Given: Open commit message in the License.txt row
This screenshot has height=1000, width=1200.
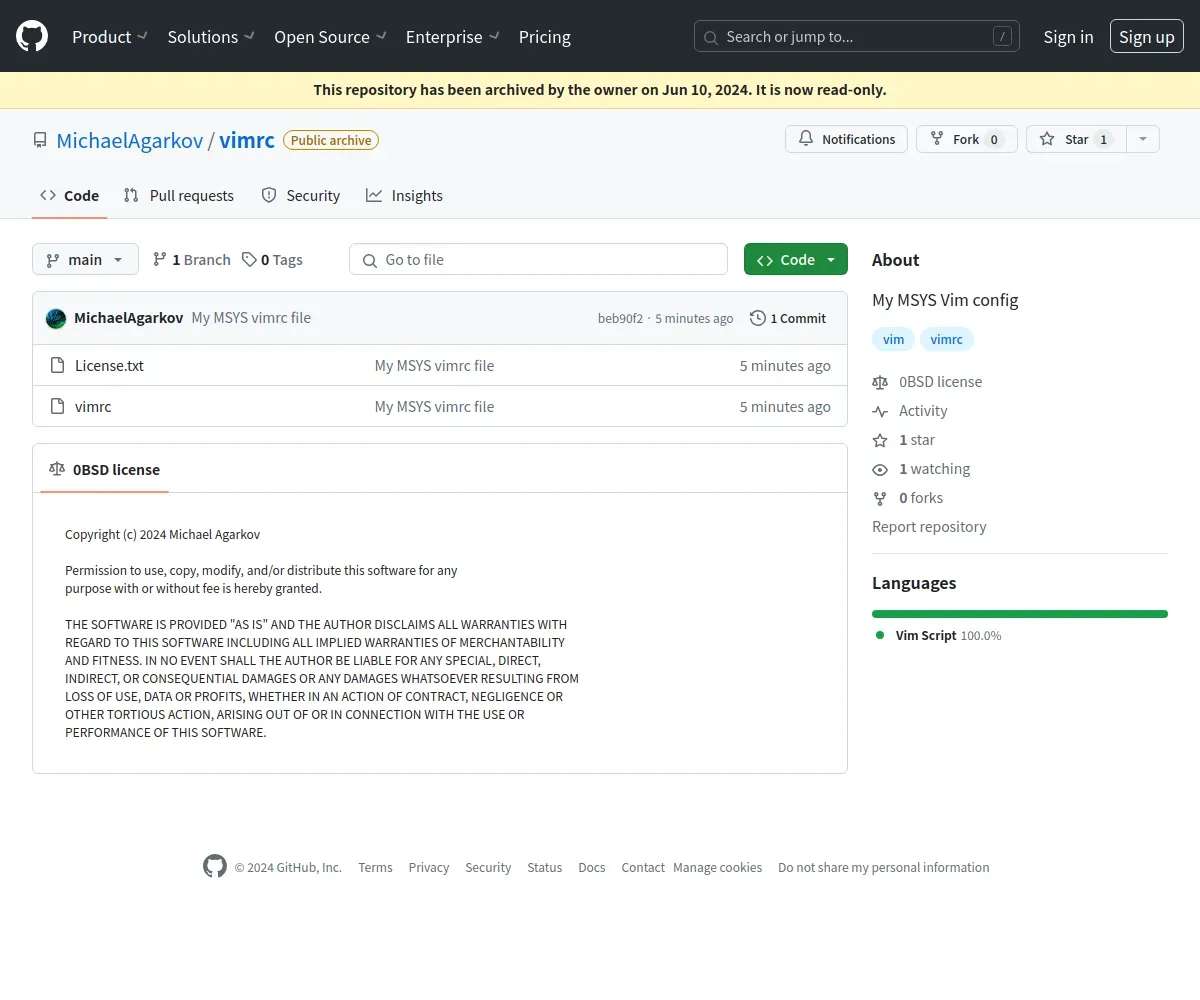Looking at the screenshot, I should (x=434, y=366).
